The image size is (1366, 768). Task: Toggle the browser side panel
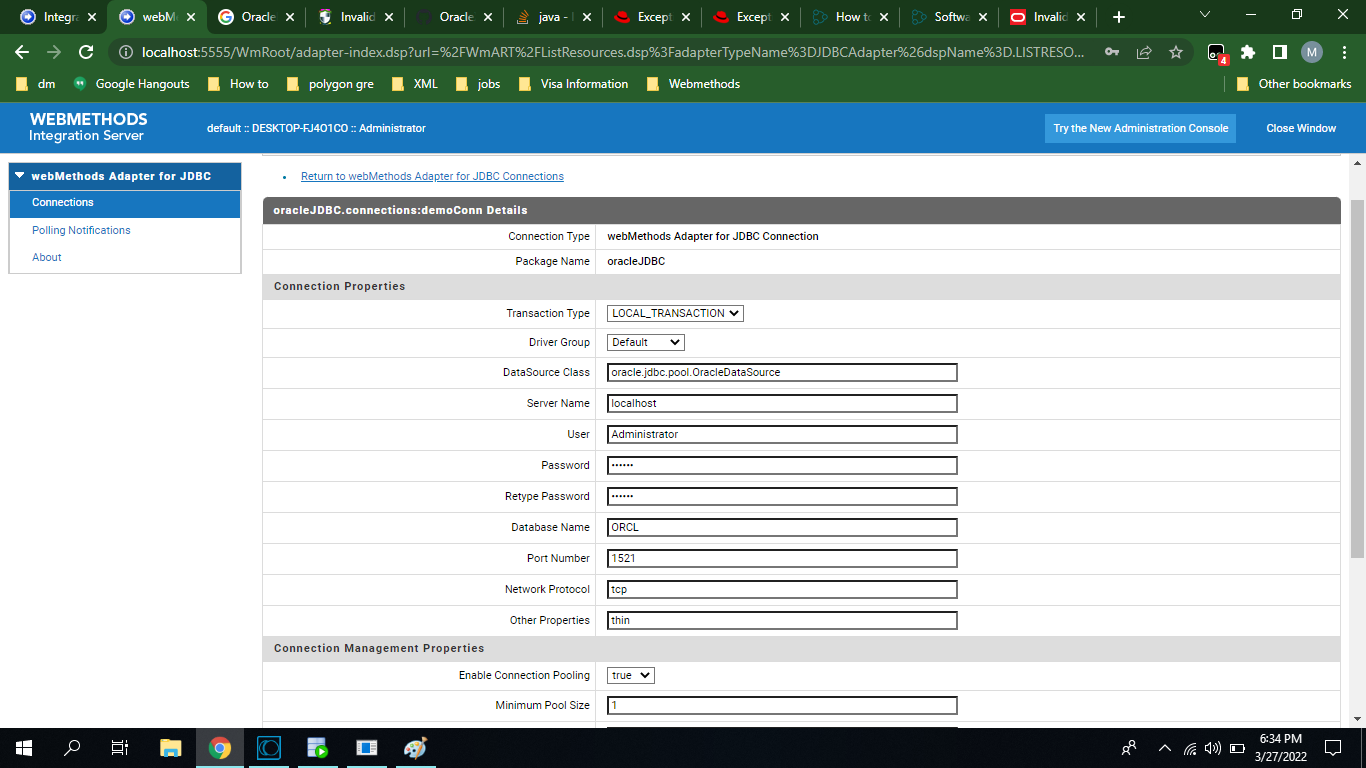(1280, 52)
